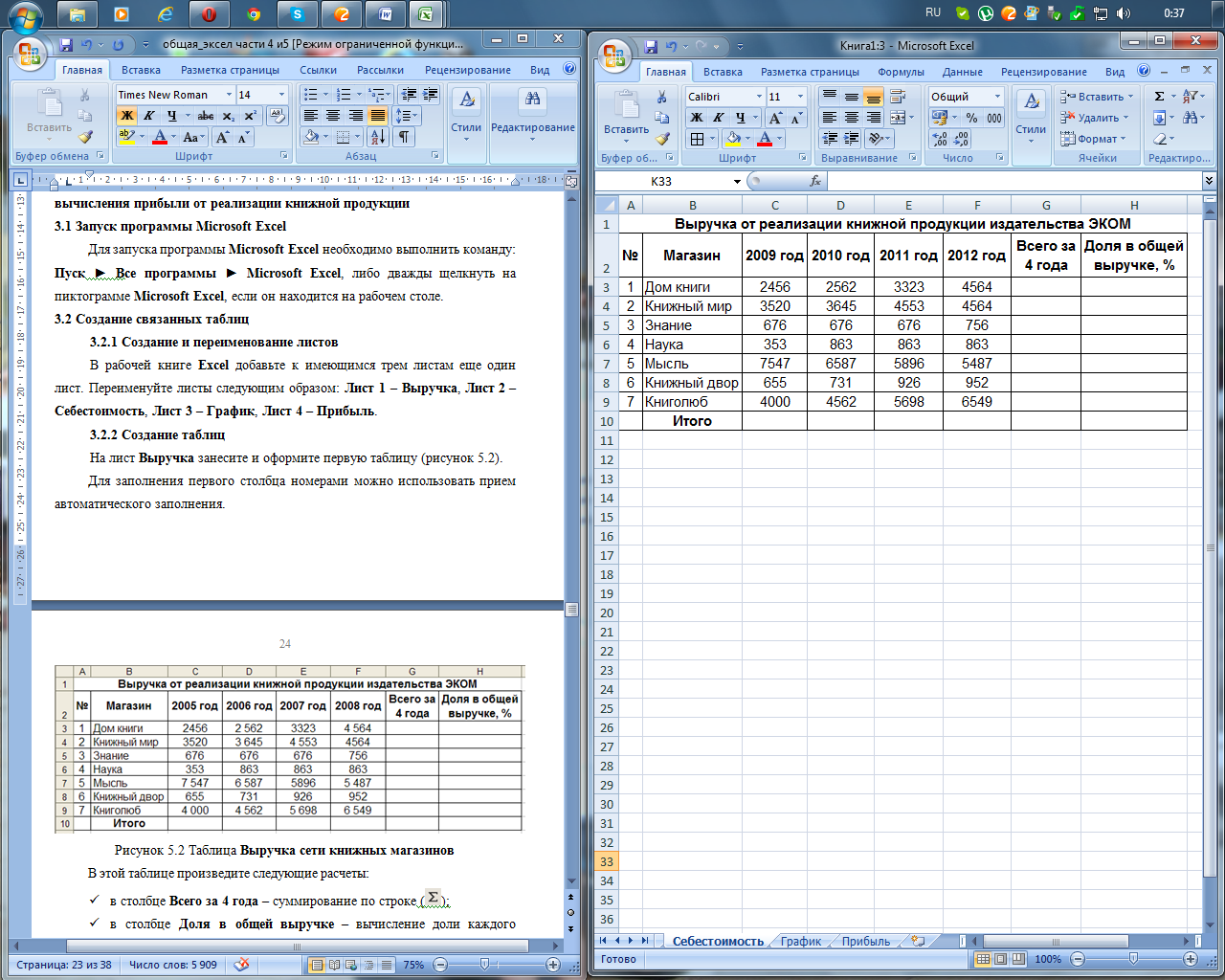Grow font size in Word

[x=222, y=138]
